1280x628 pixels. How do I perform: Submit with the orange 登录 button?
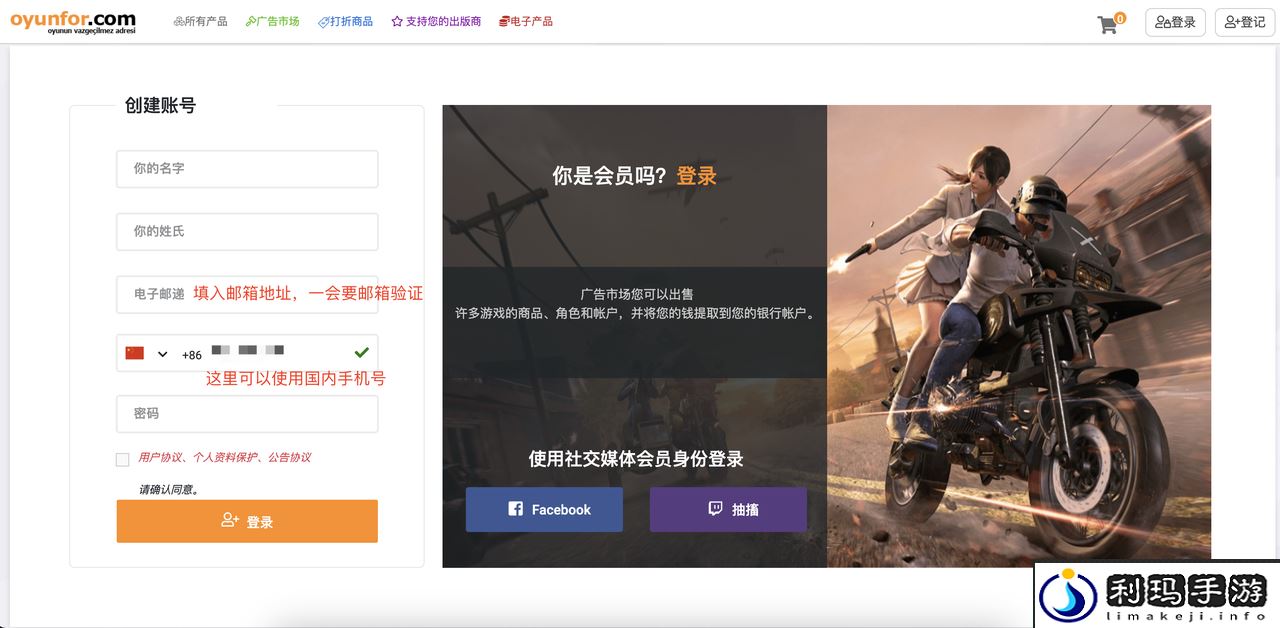click(247, 521)
